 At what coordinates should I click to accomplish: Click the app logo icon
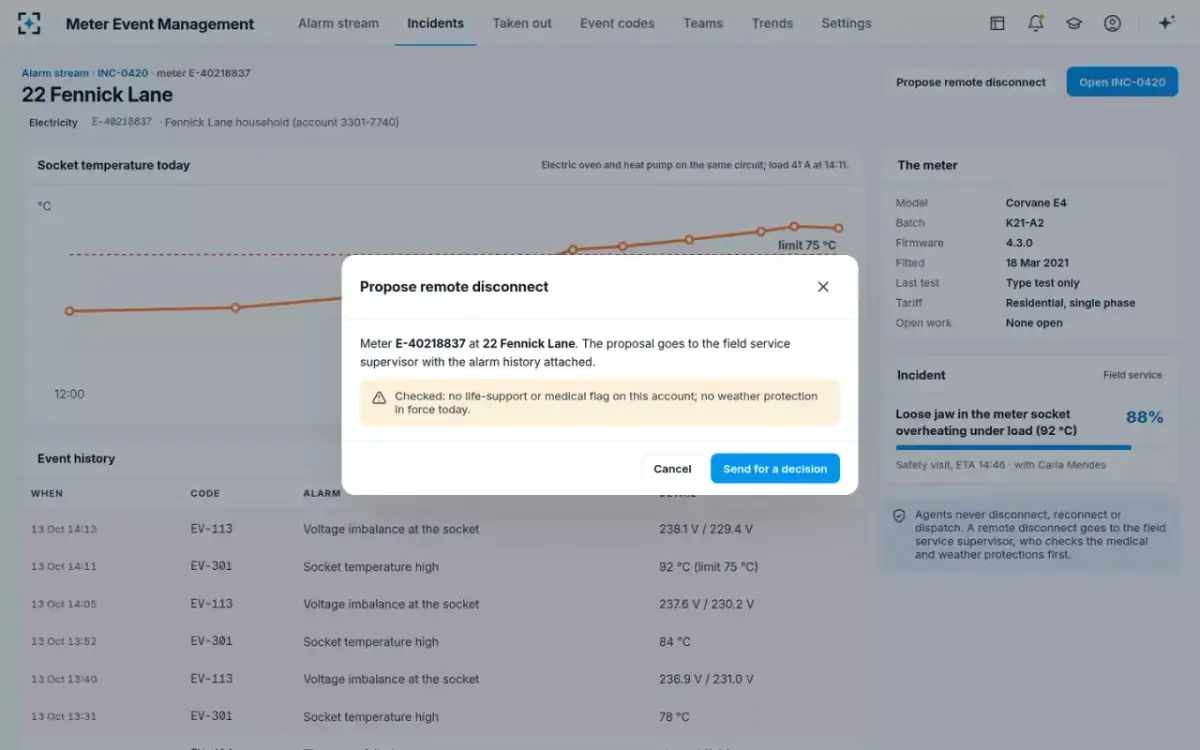click(30, 23)
